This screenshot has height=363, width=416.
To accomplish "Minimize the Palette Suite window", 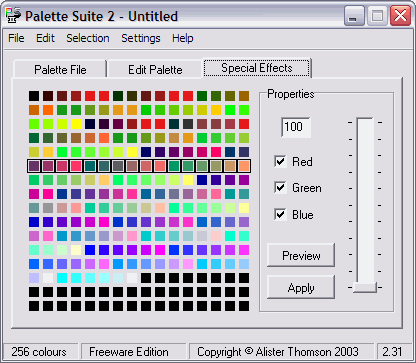I will [354, 16].
